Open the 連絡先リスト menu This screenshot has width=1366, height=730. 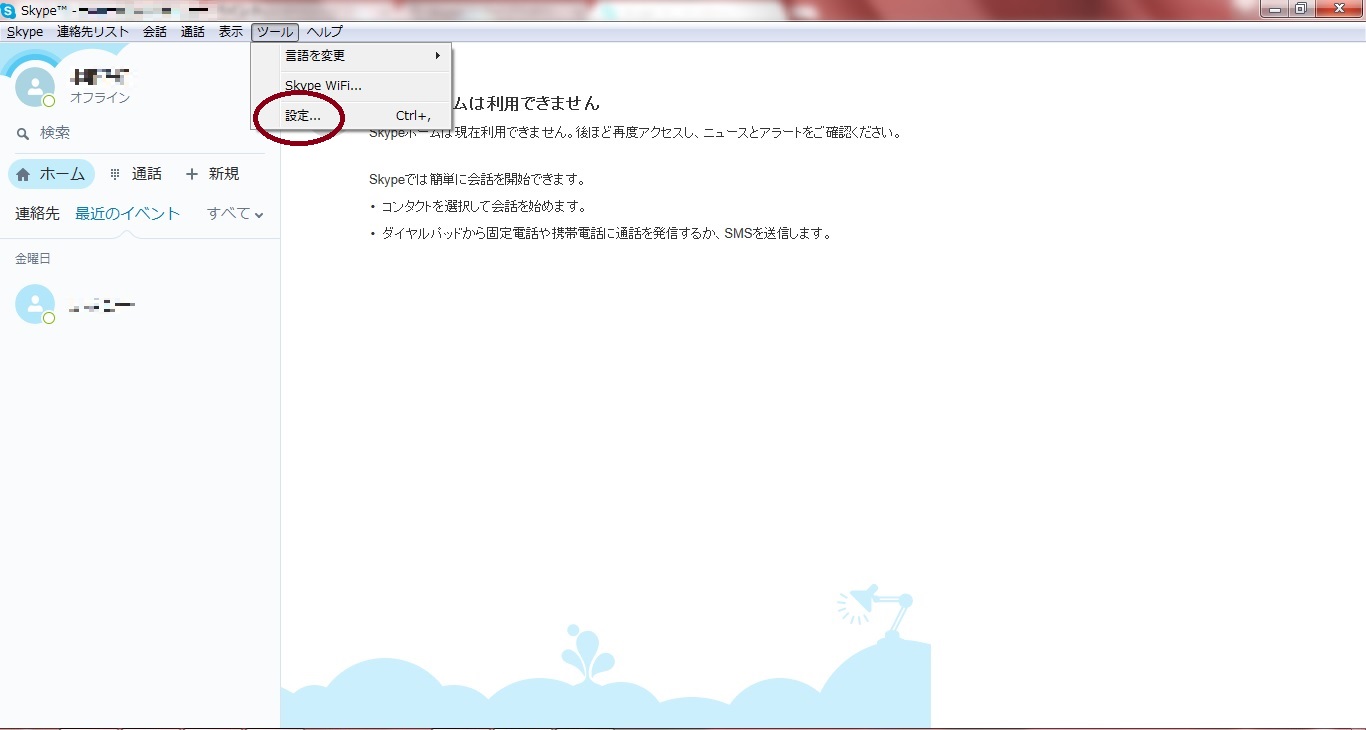(x=93, y=32)
